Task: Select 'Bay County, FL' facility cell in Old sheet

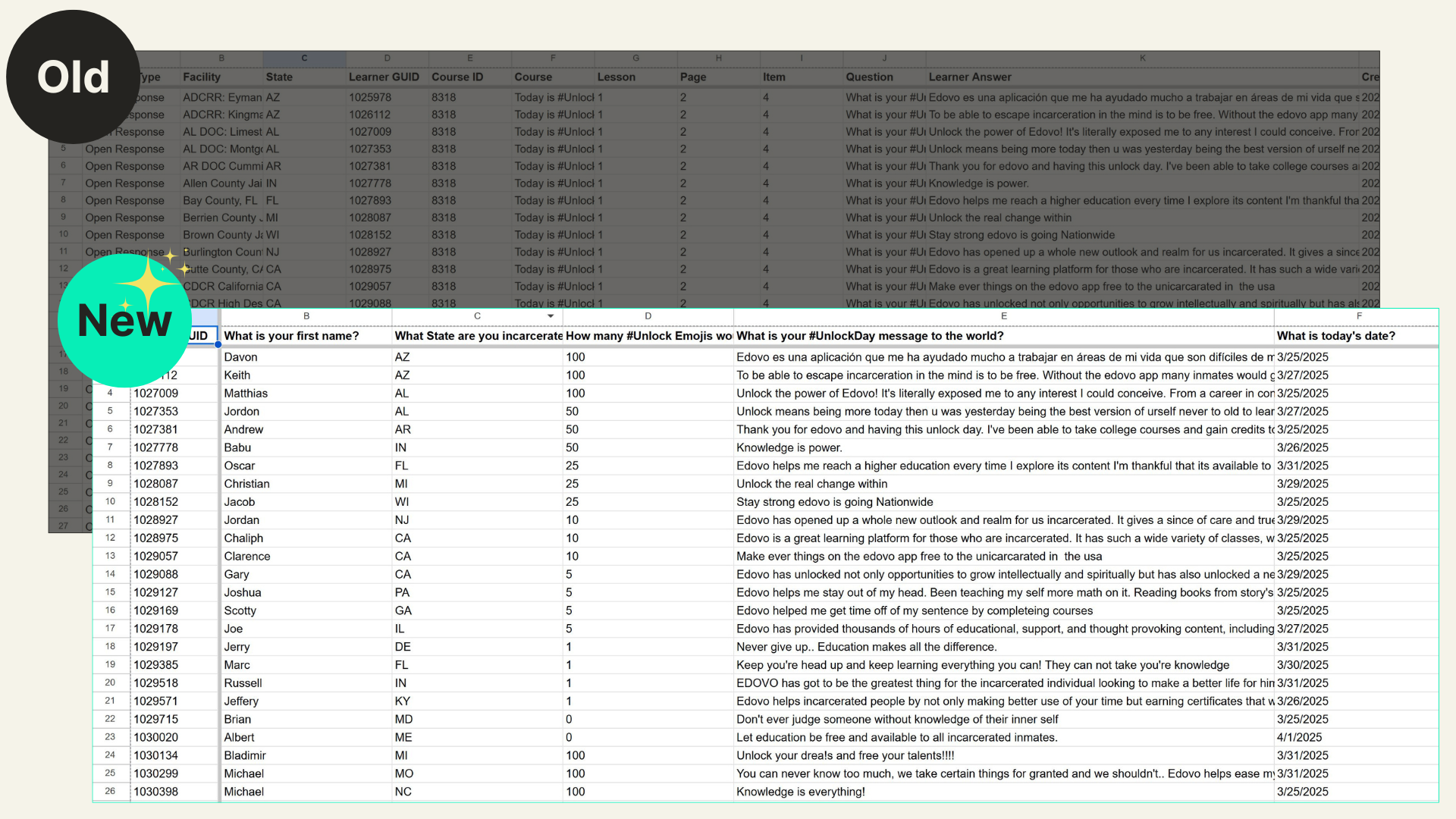Action: [221, 201]
